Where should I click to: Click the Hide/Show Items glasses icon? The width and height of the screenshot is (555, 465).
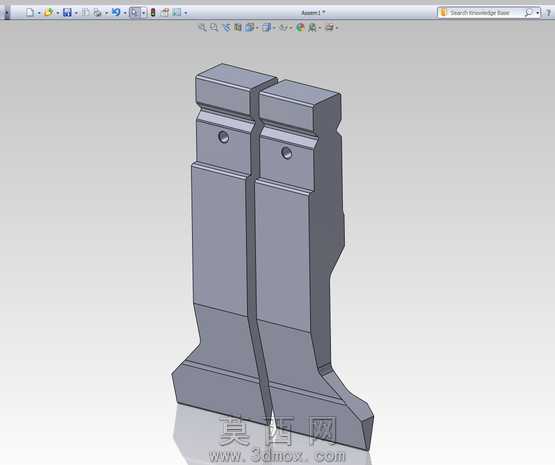[x=284, y=27]
